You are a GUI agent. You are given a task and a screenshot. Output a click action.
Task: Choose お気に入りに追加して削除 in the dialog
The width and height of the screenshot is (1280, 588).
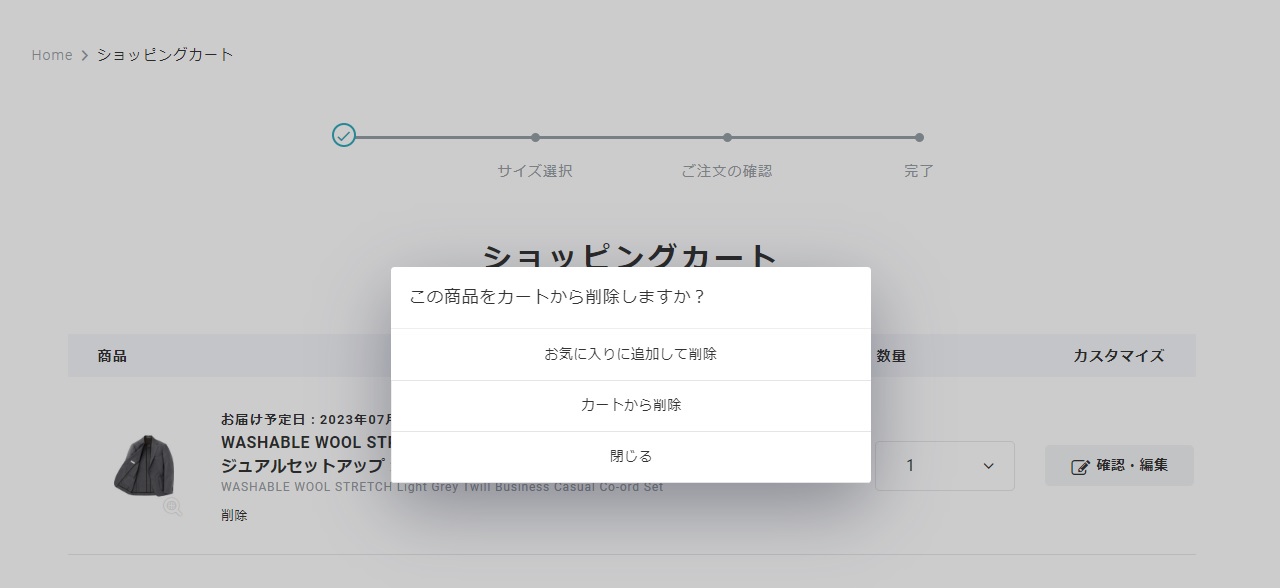pos(630,354)
